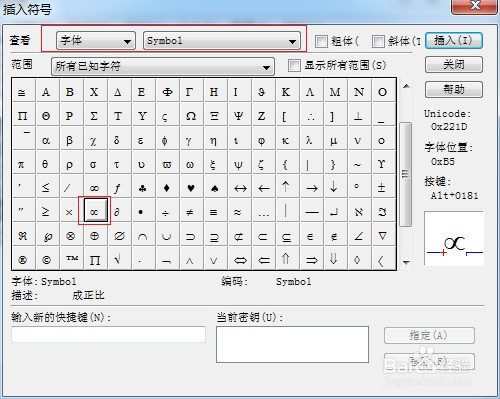Select the square root symbol
Viewport: 500px width, 399px height.
118,260
